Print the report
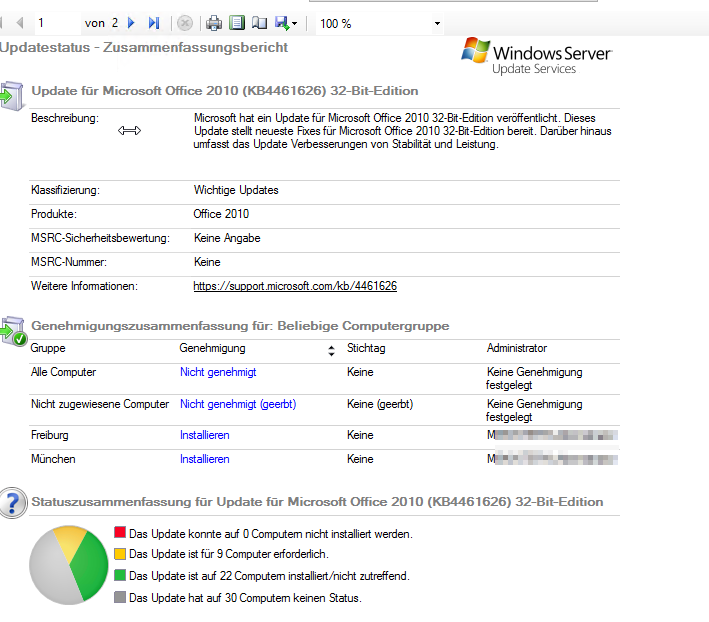Screen dimensions: 709x622 214,23
